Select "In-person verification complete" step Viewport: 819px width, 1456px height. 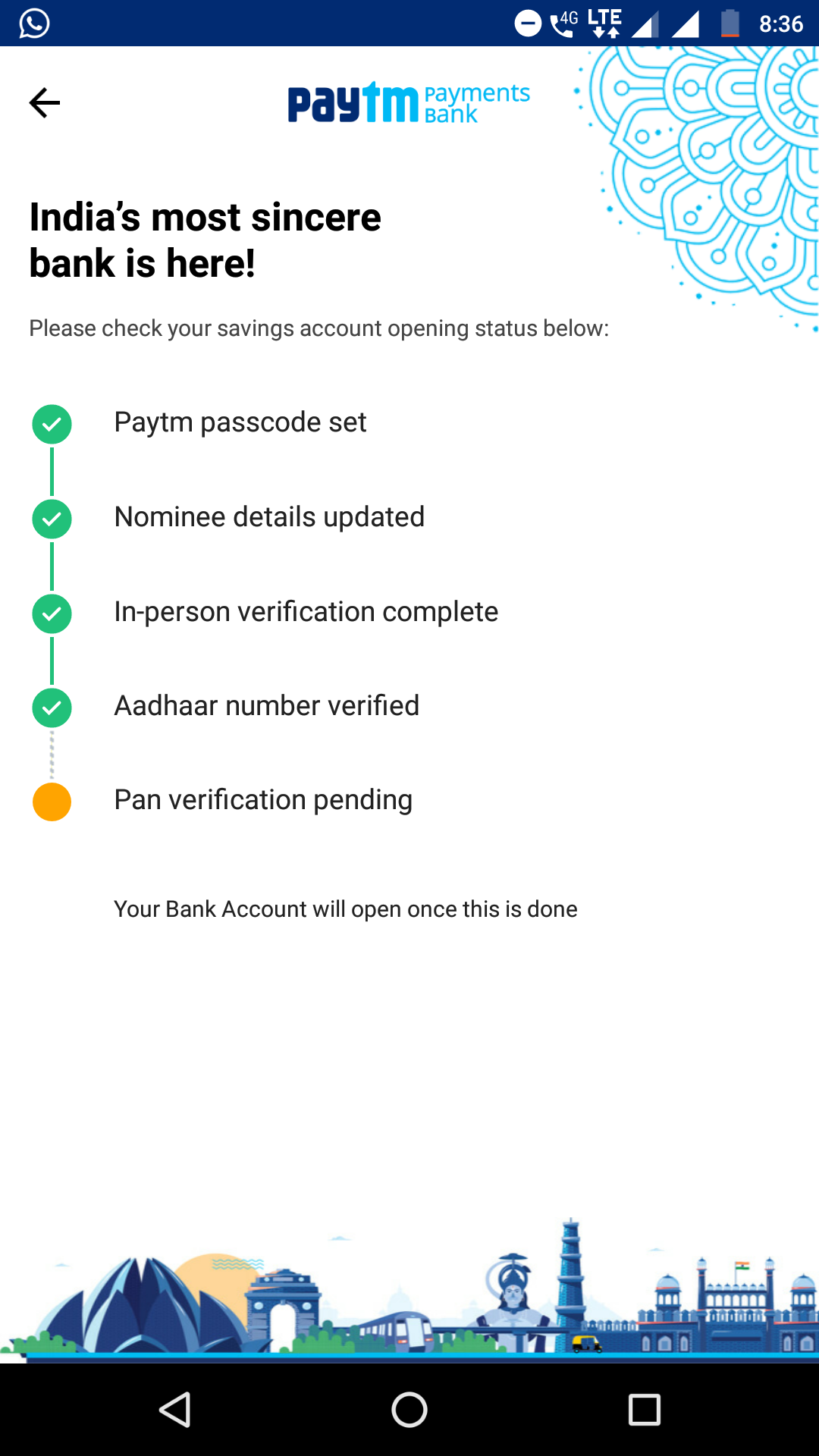pos(306,612)
